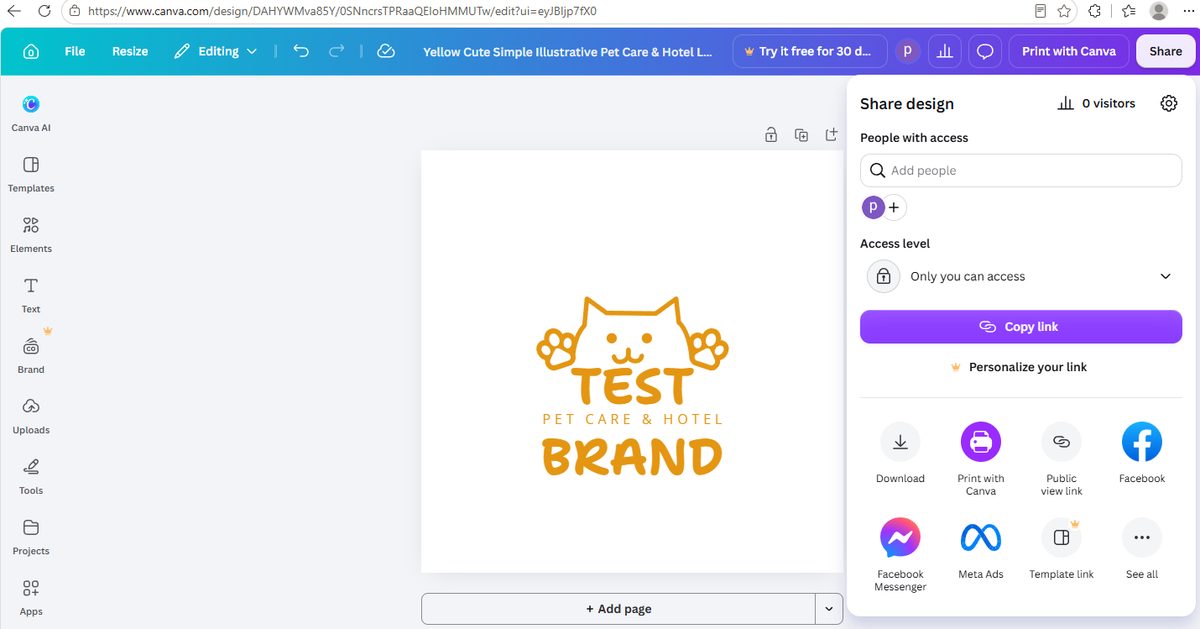This screenshot has width=1200, height=629.
Task: Undo the last action
Action: coord(301,51)
